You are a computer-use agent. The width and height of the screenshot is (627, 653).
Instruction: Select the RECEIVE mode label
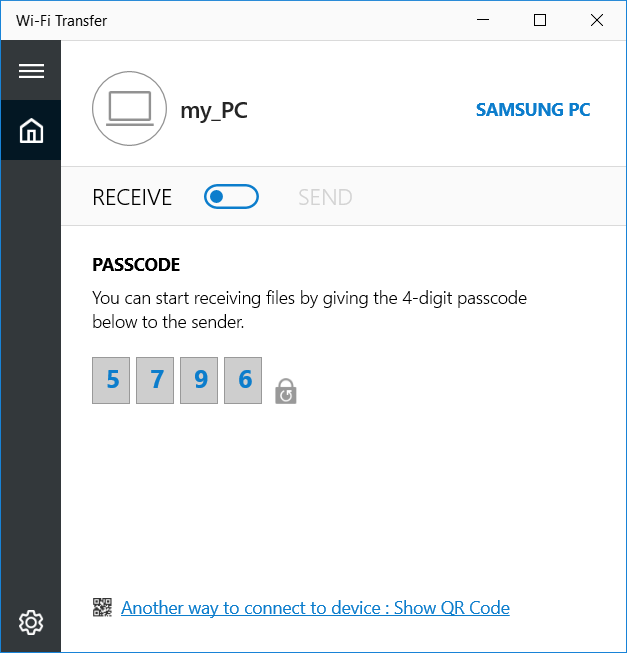[132, 197]
